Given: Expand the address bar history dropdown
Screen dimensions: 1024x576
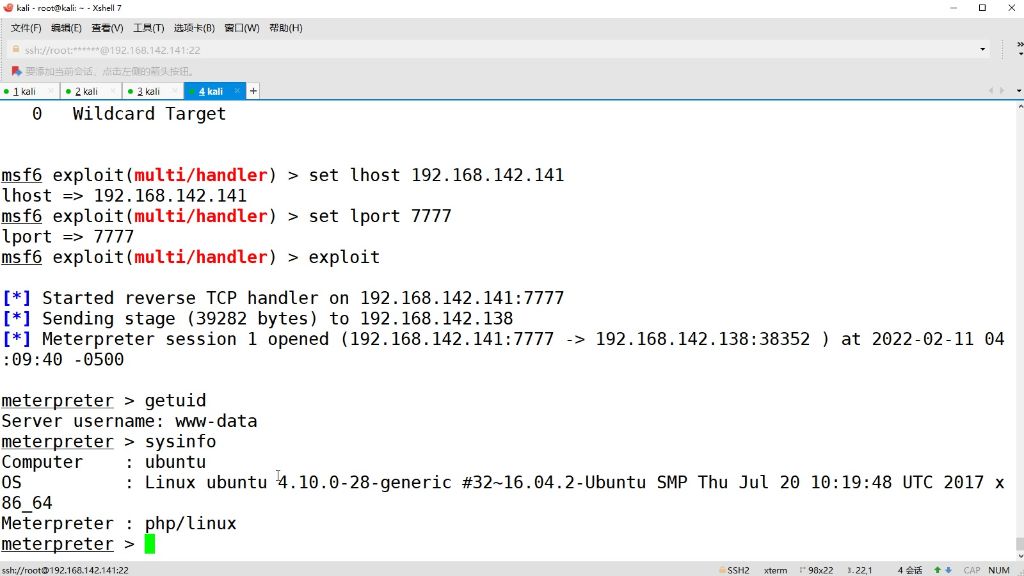Looking at the screenshot, I should (x=982, y=50).
